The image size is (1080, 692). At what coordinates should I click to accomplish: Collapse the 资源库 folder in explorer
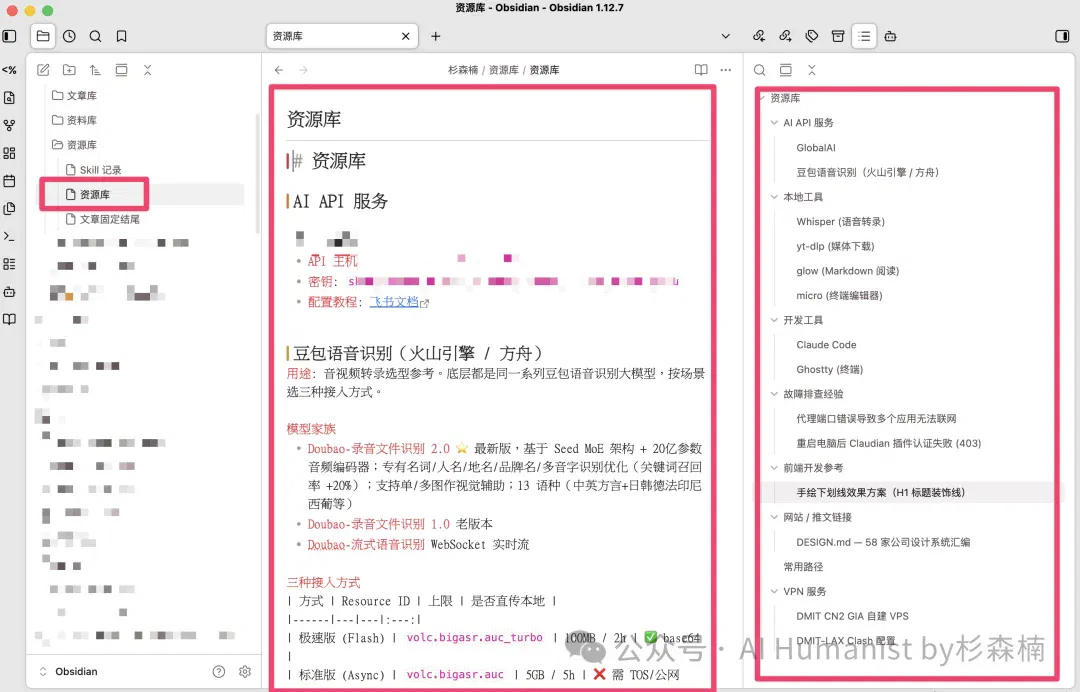[x=74, y=145]
